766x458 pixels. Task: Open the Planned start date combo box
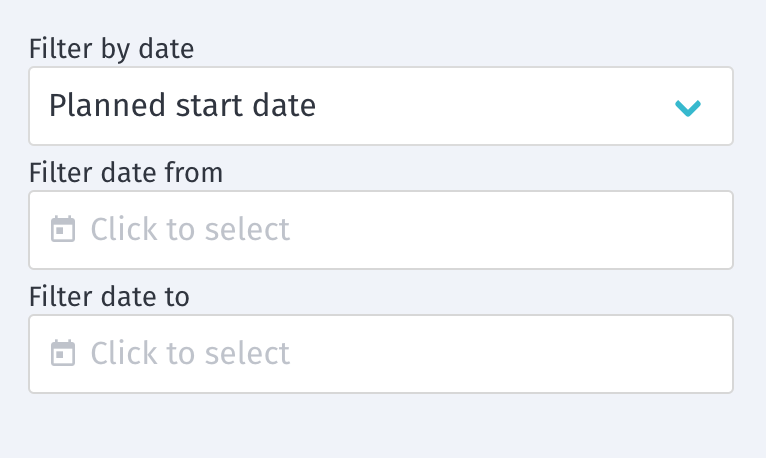coord(380,106)
